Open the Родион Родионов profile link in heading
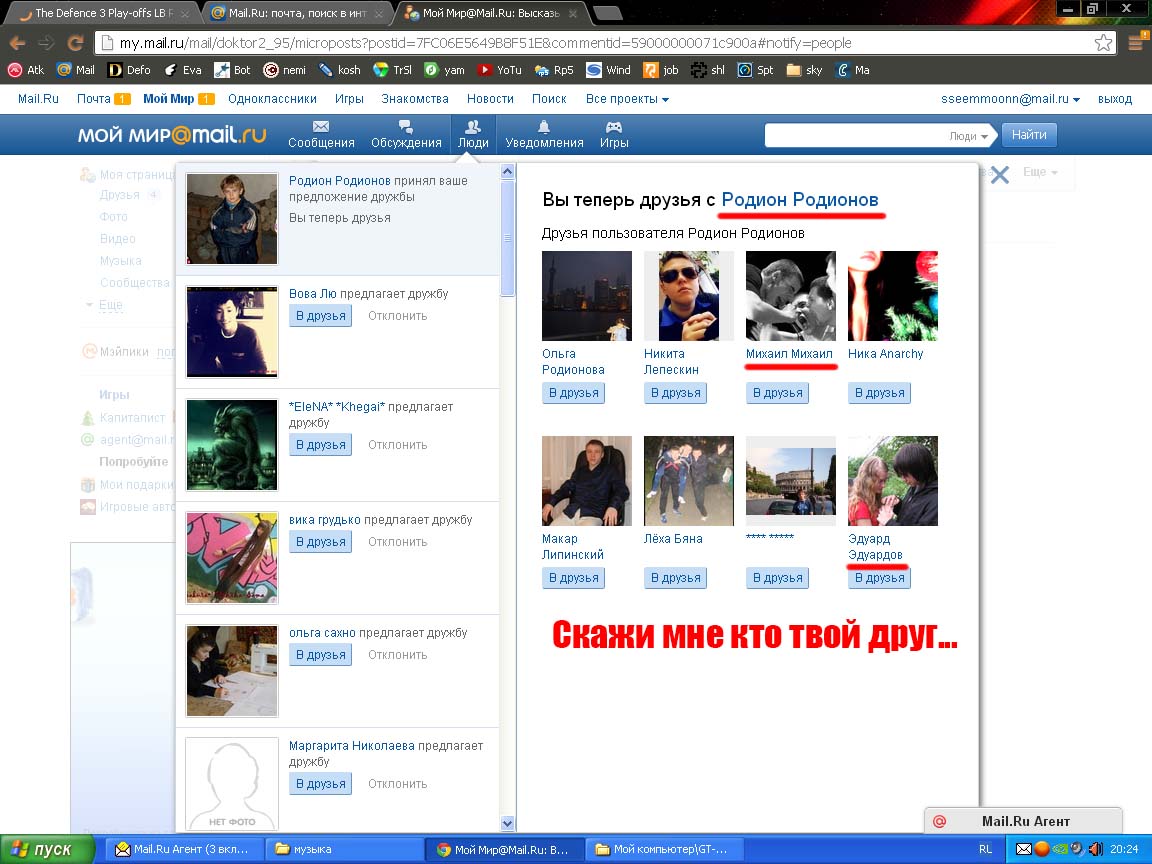The width and height of the screenshot is (1152, 864). 799,200
